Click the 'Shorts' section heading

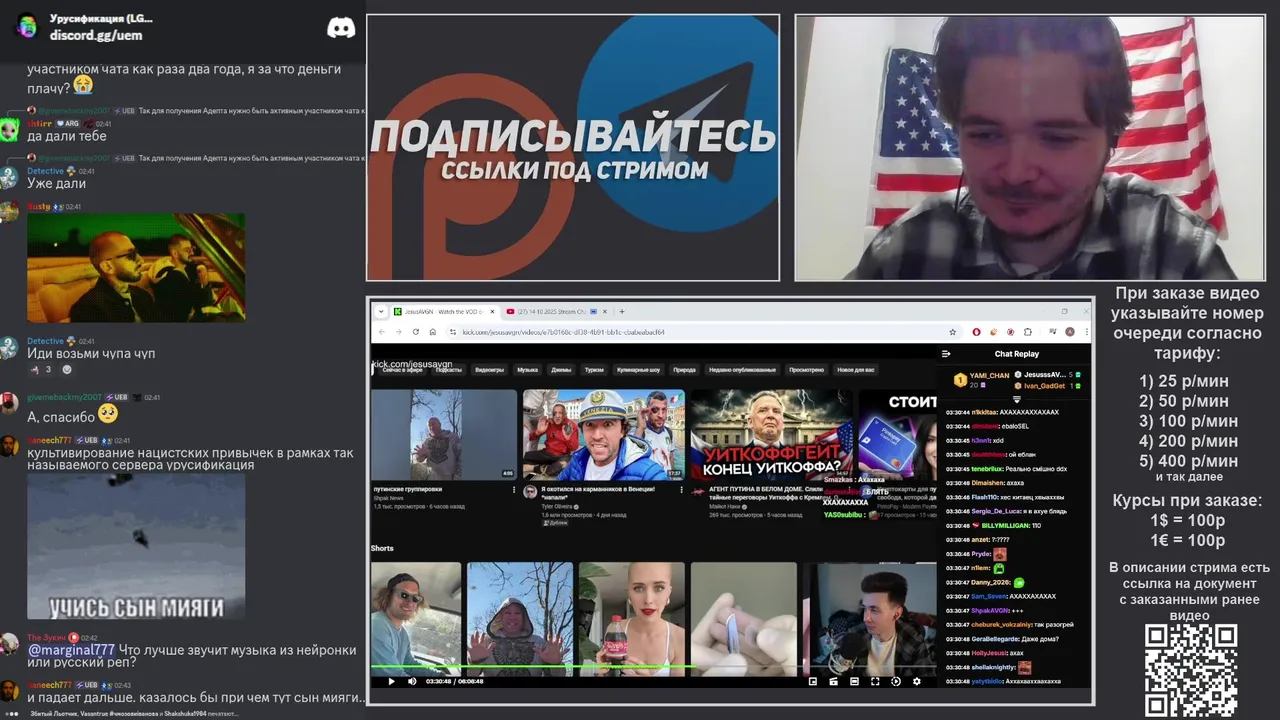(382, 548)
